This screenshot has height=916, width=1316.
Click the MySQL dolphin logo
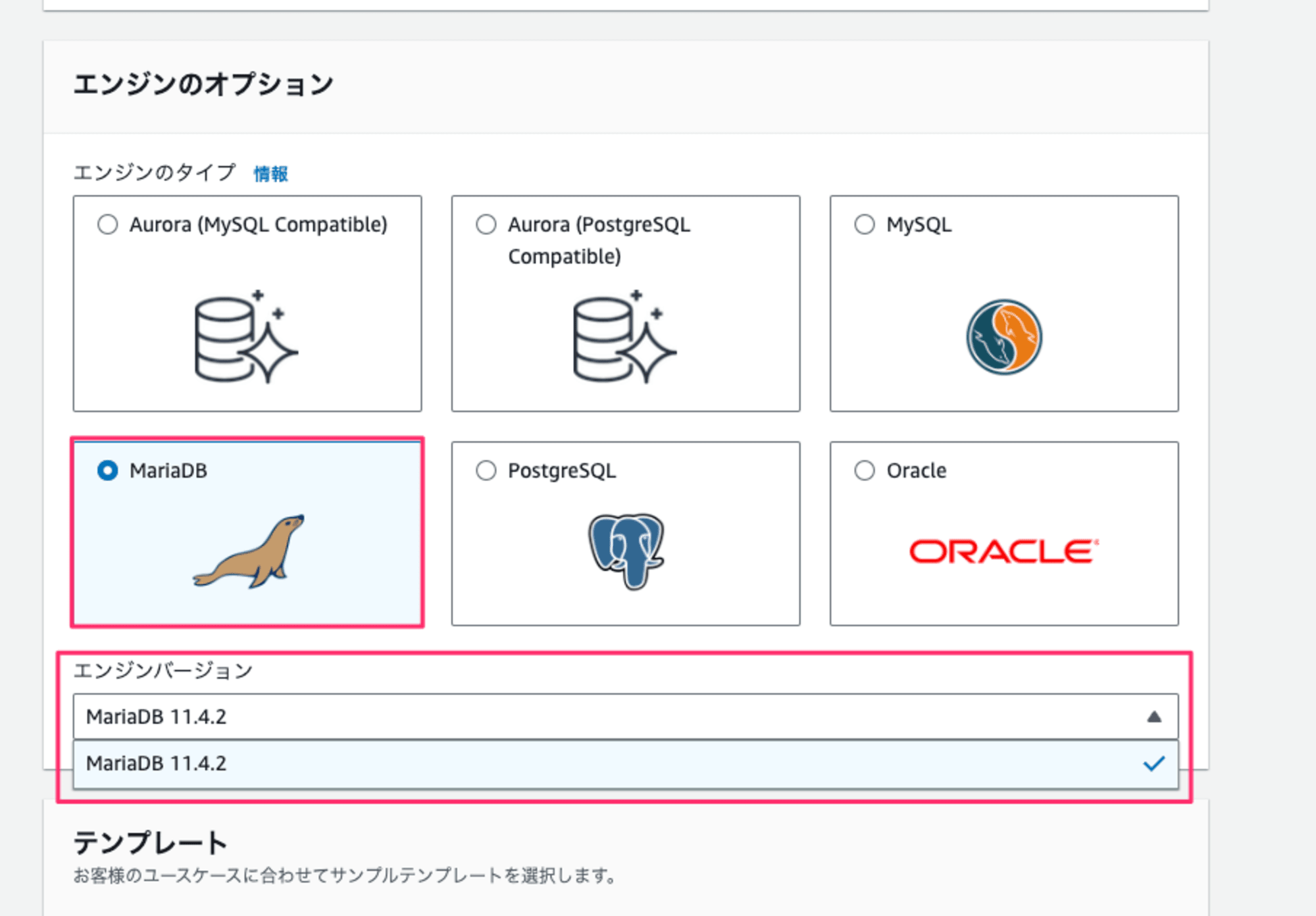[x=1003, y=337]
